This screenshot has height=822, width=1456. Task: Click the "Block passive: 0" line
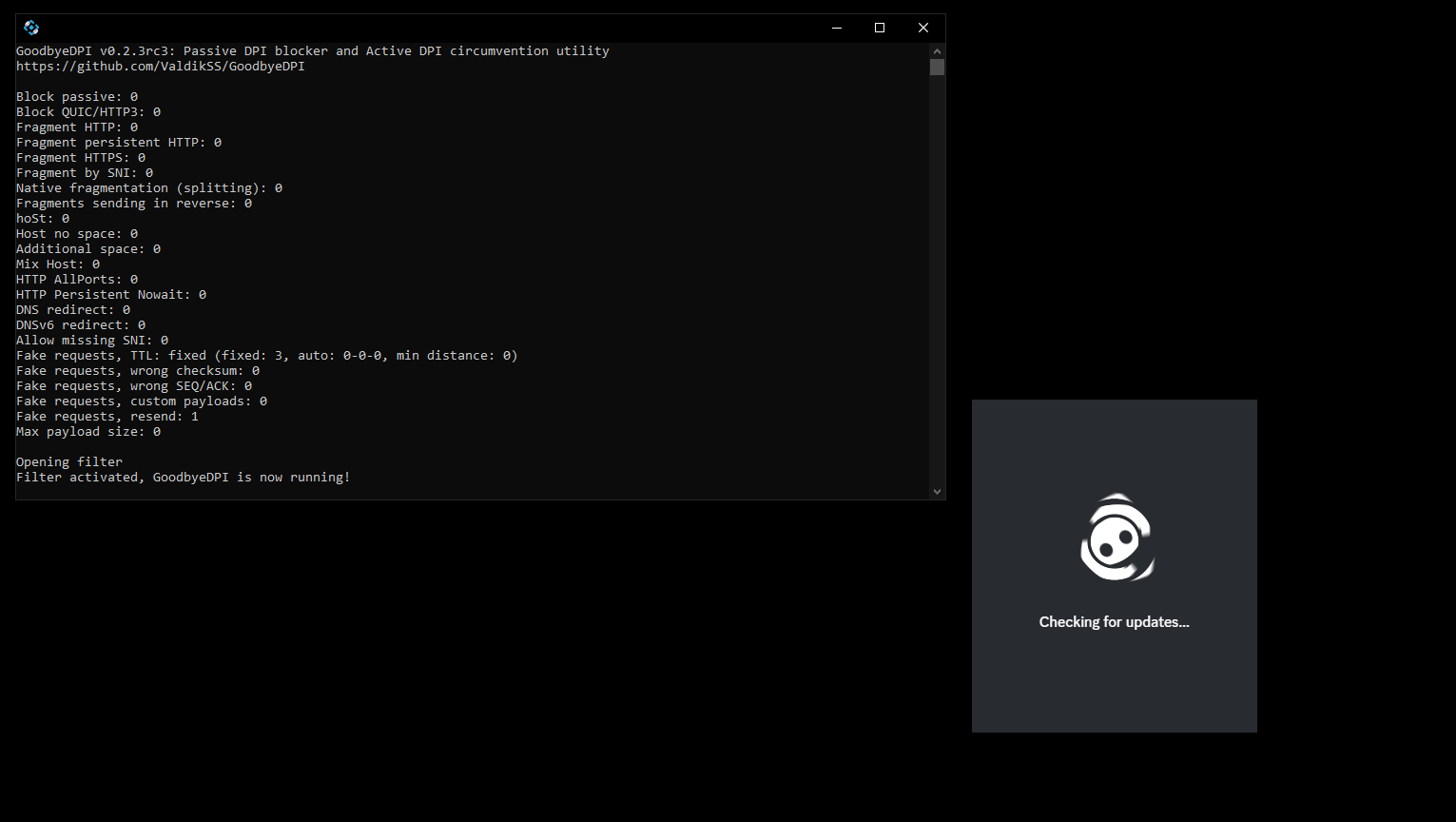[77, 97]
